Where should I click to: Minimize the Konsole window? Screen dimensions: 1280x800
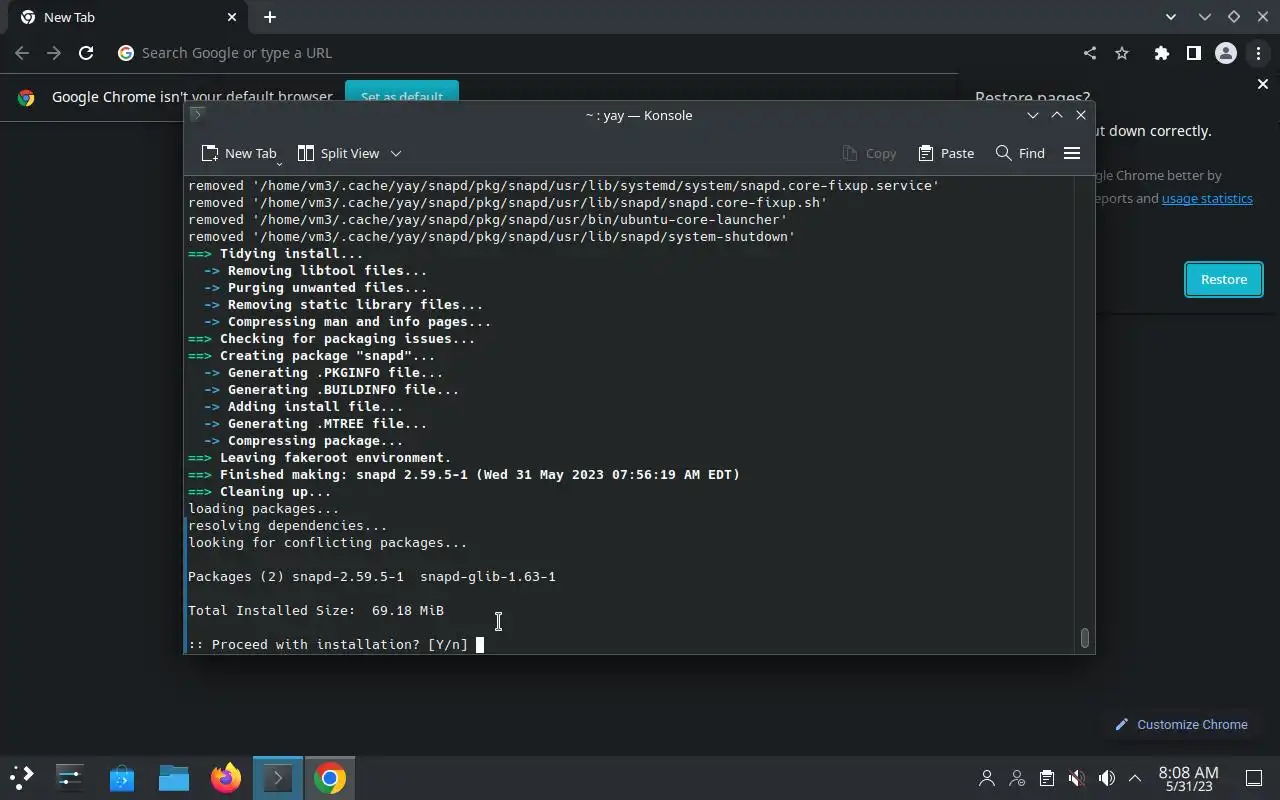point(1033,115)
